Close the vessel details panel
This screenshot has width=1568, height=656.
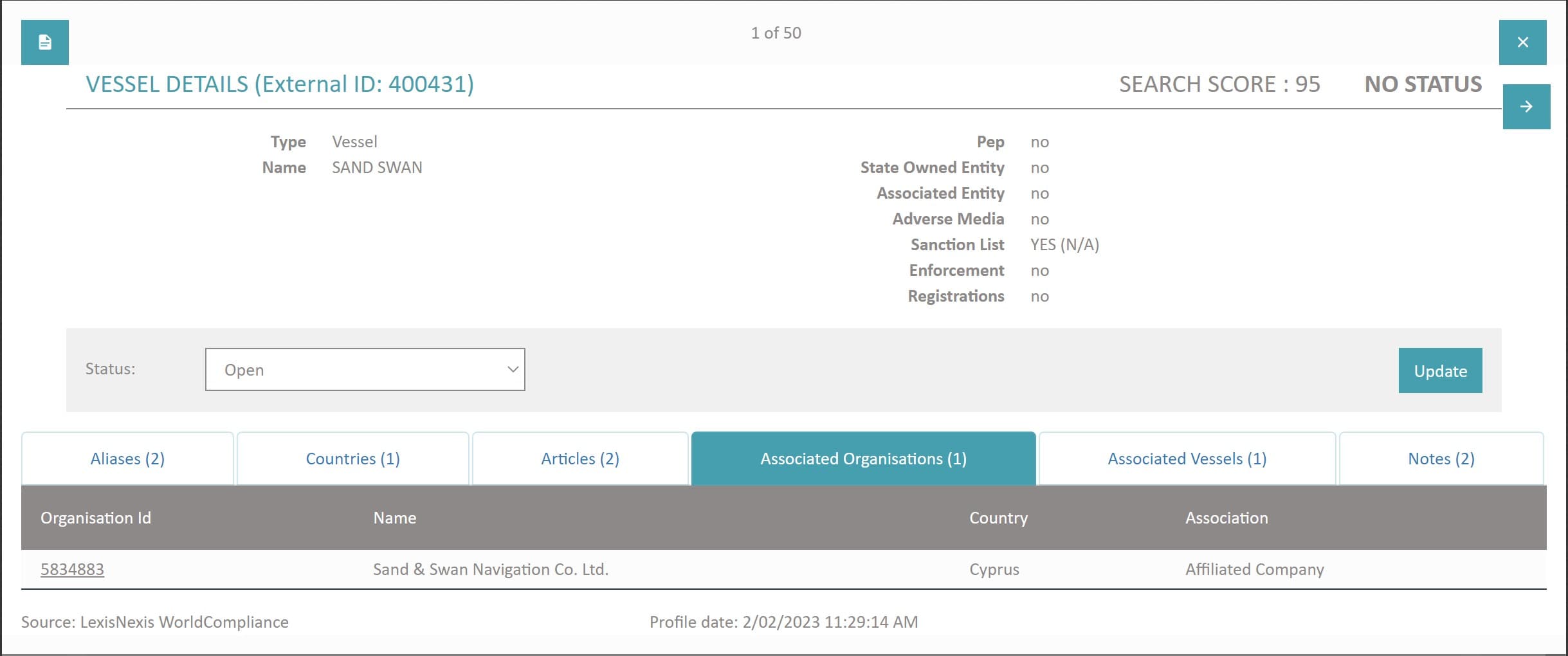[x=1522, y=42]
